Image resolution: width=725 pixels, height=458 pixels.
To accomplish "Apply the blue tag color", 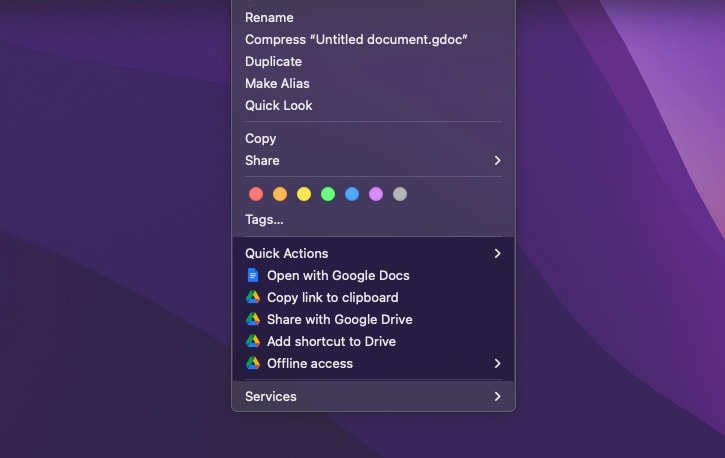I will click(352, 194).
